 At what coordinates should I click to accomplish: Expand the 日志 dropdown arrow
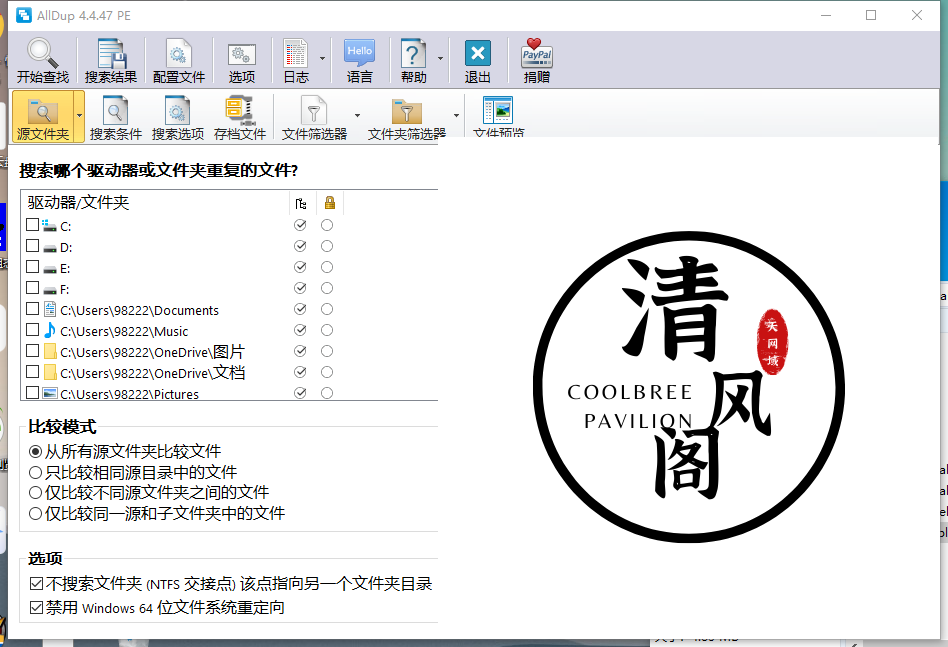click(322, 59)
